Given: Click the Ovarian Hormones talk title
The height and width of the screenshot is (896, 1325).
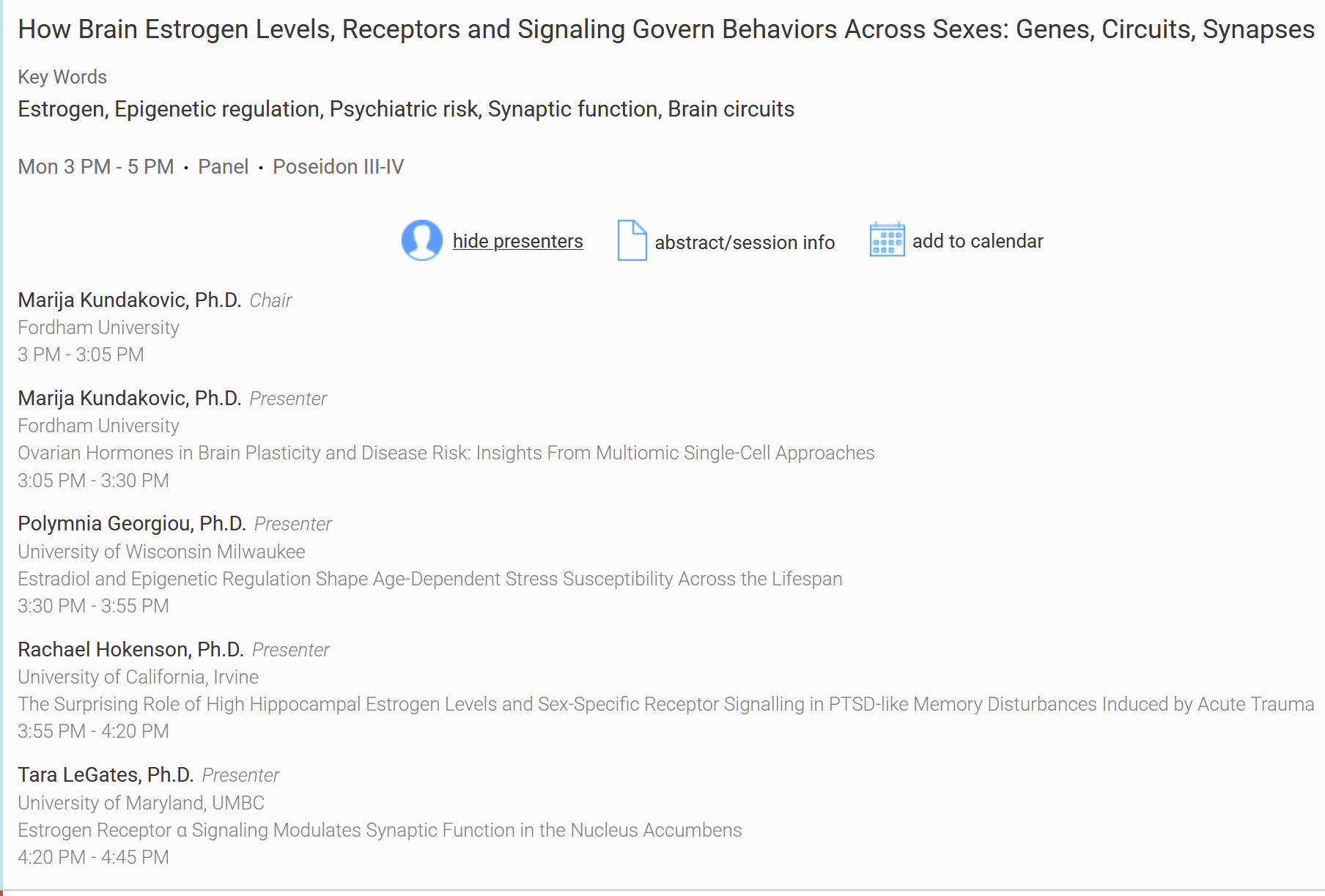Looking at the screenshot, I should (446, 453).
